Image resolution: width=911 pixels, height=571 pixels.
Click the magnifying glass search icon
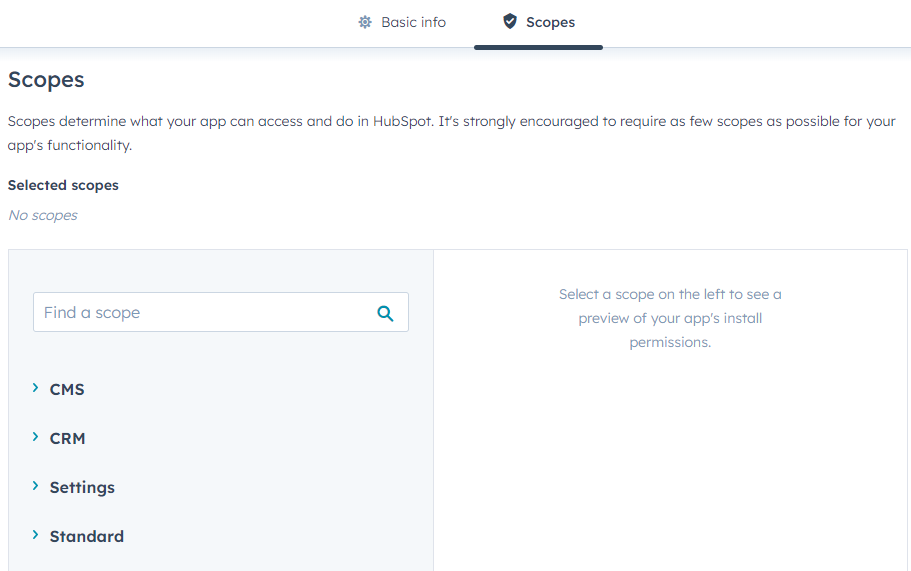pyautogui.click(x=385, y=313)
